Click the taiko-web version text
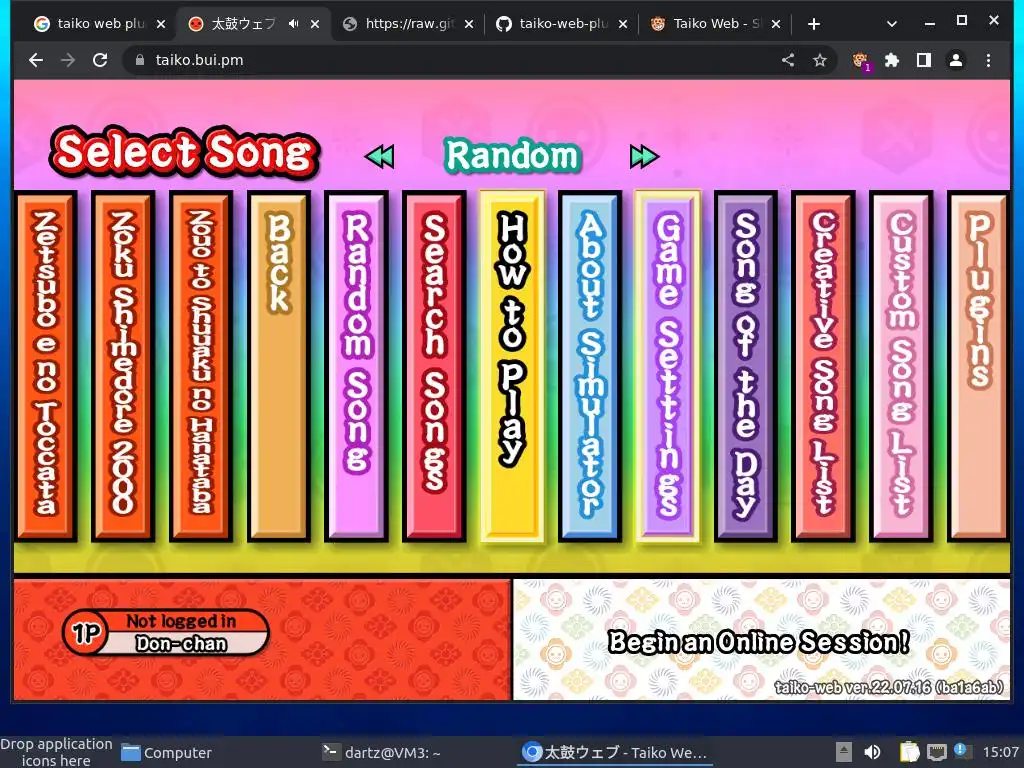The image size is (1024, 768). coord(889,687)
